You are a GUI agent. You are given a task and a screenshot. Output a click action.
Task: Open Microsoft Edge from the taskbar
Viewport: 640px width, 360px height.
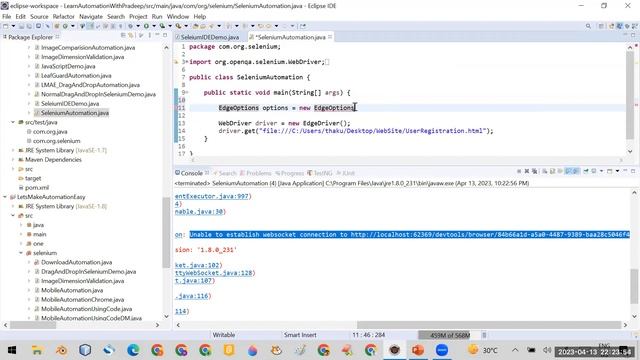pyautogui.click(x=133, y=350)
